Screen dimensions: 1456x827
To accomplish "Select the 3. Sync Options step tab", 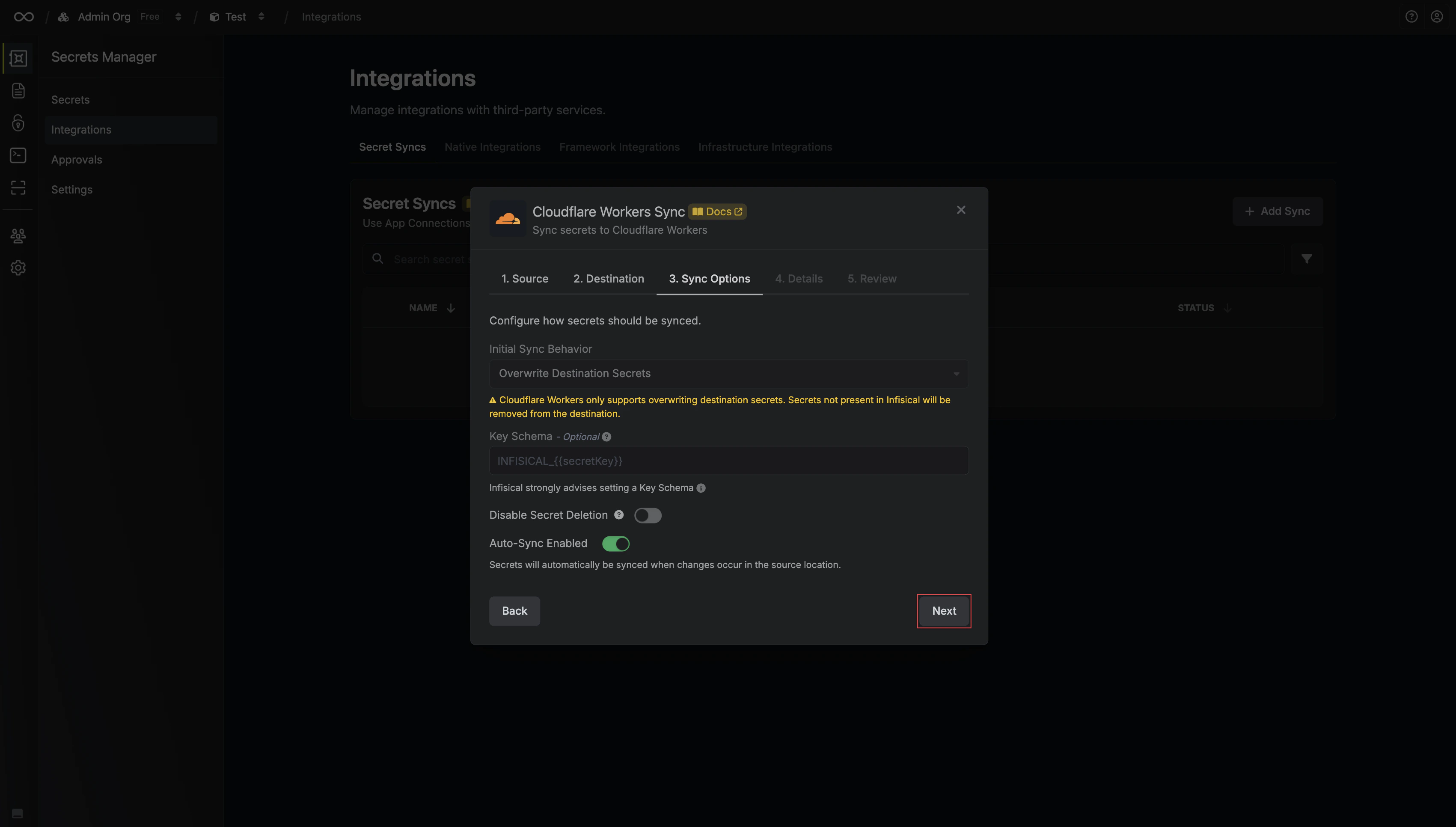I will pos(709,279).
